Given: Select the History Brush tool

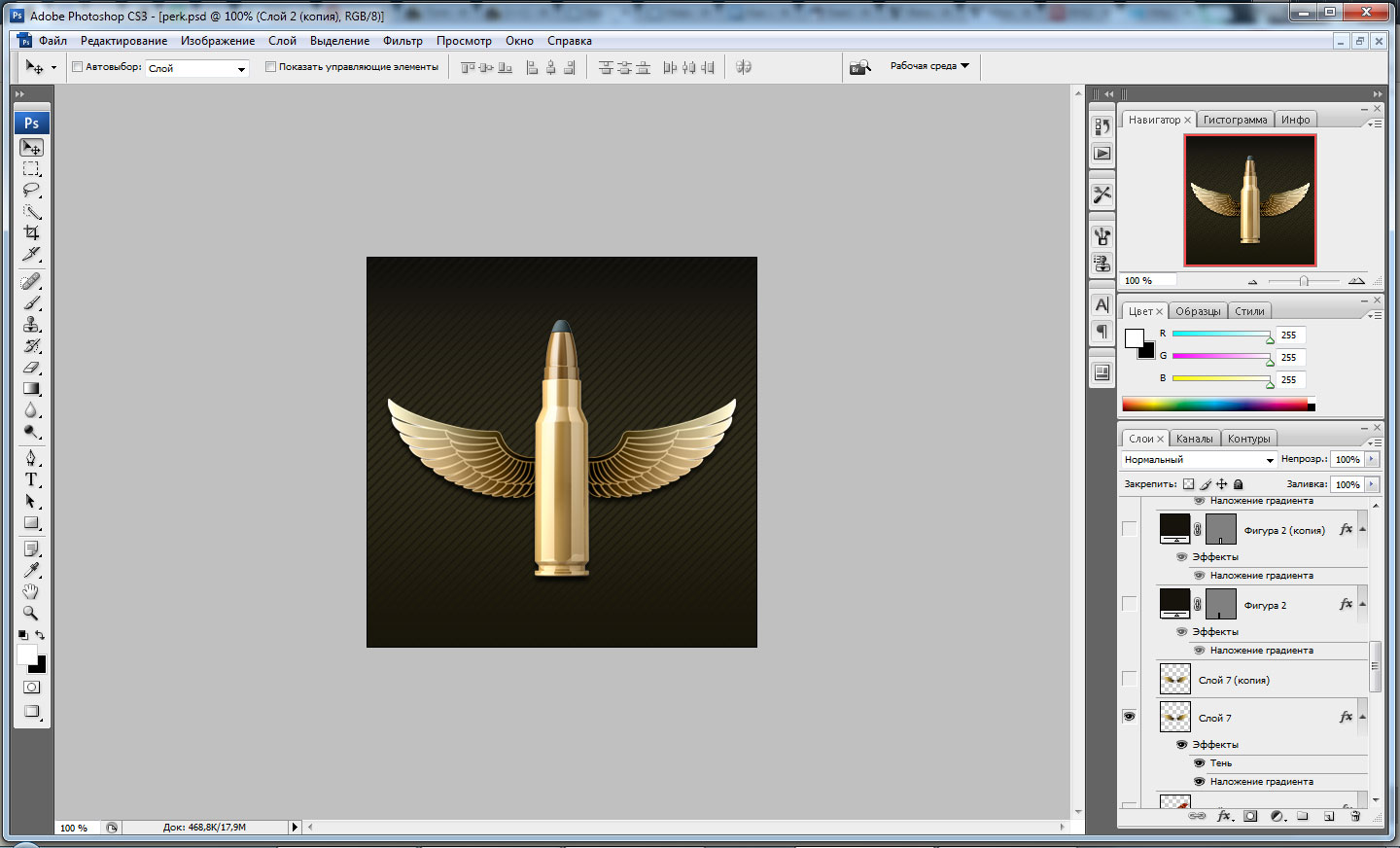Looking at the screenshot, I should pyautogui.click(x=32, y=346).
